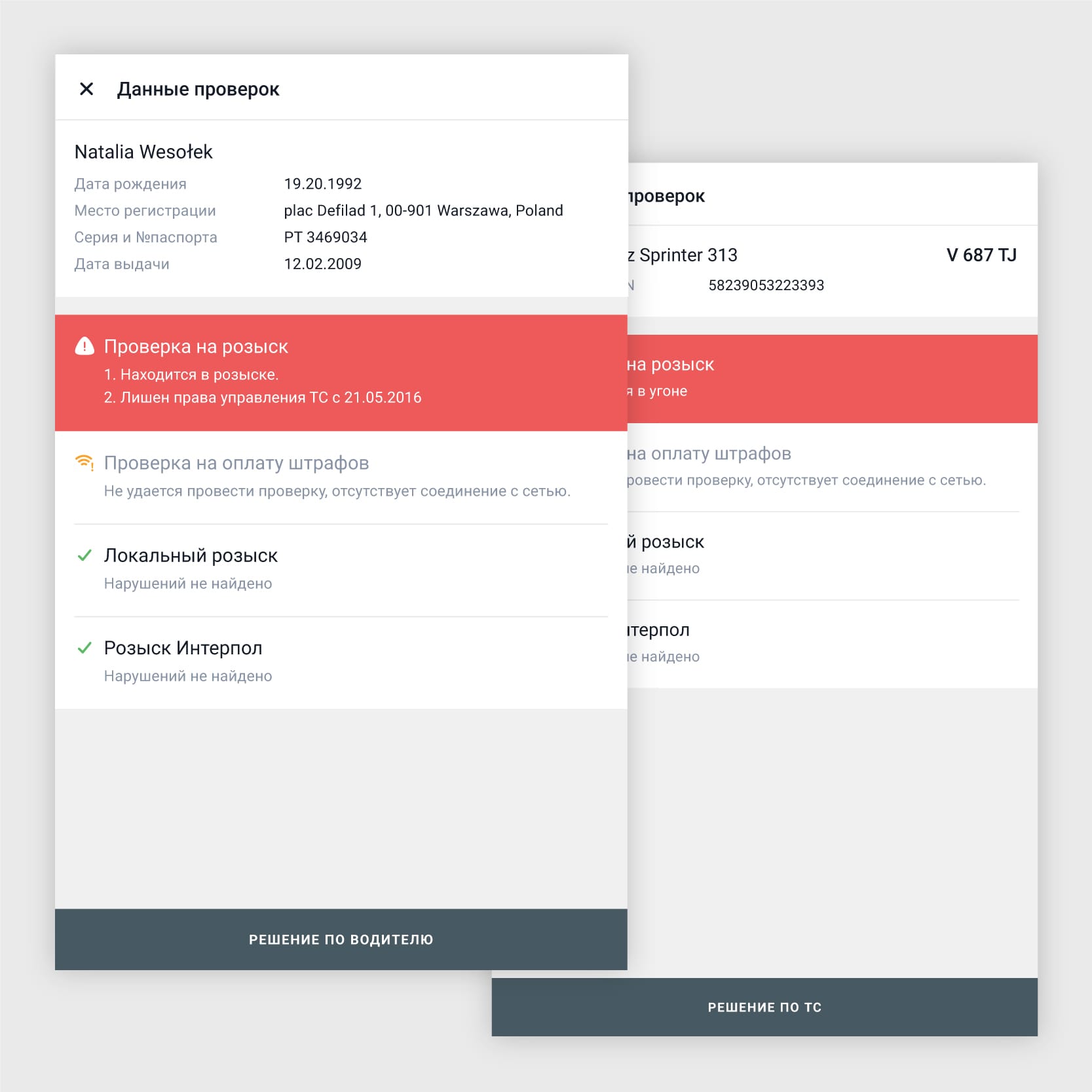Select the й розыск row in vehicle screen
The image size is (1092, 1092).
tap(833, 555)
